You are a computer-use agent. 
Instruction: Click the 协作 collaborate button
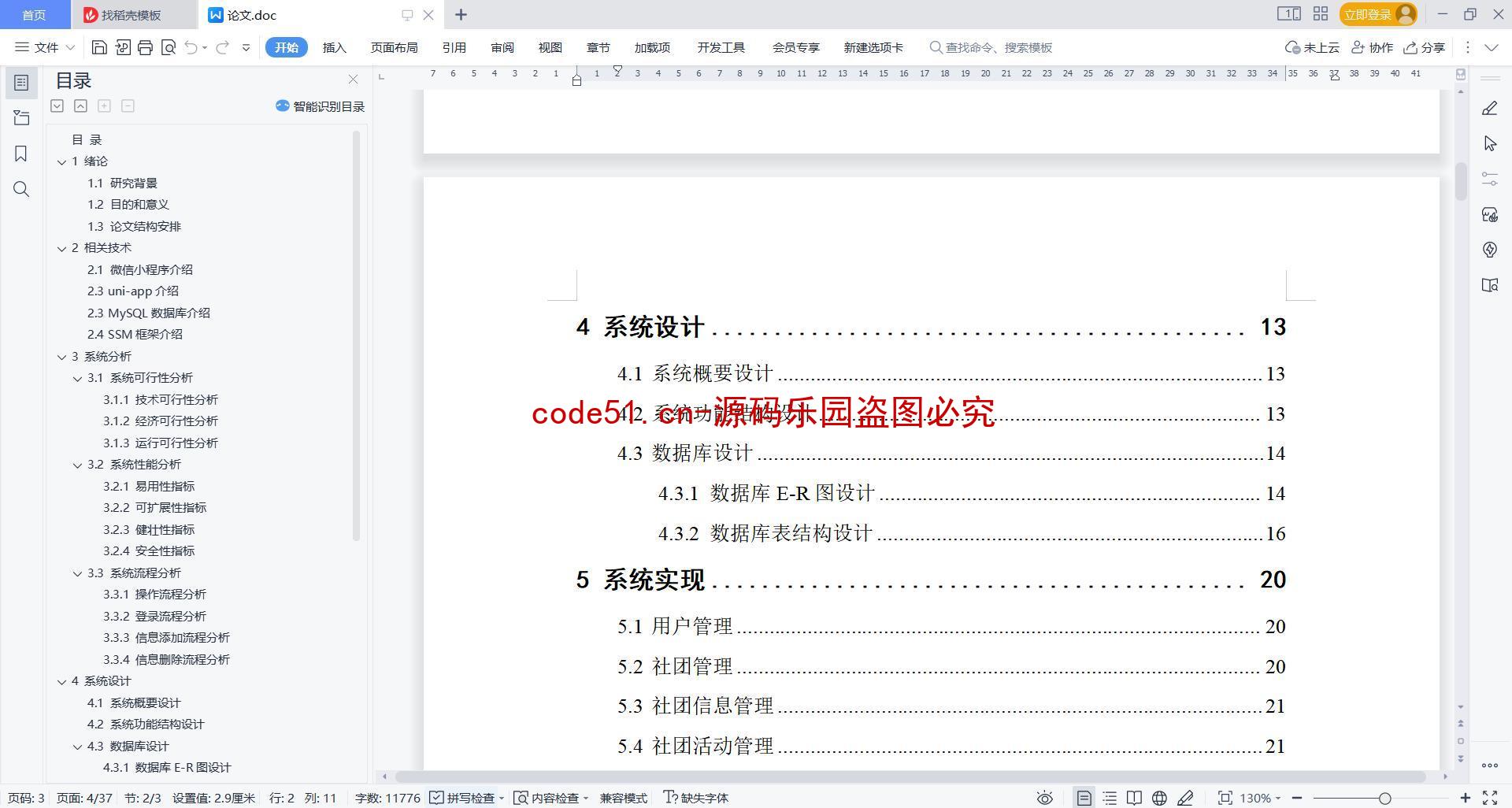(1373, 48)
